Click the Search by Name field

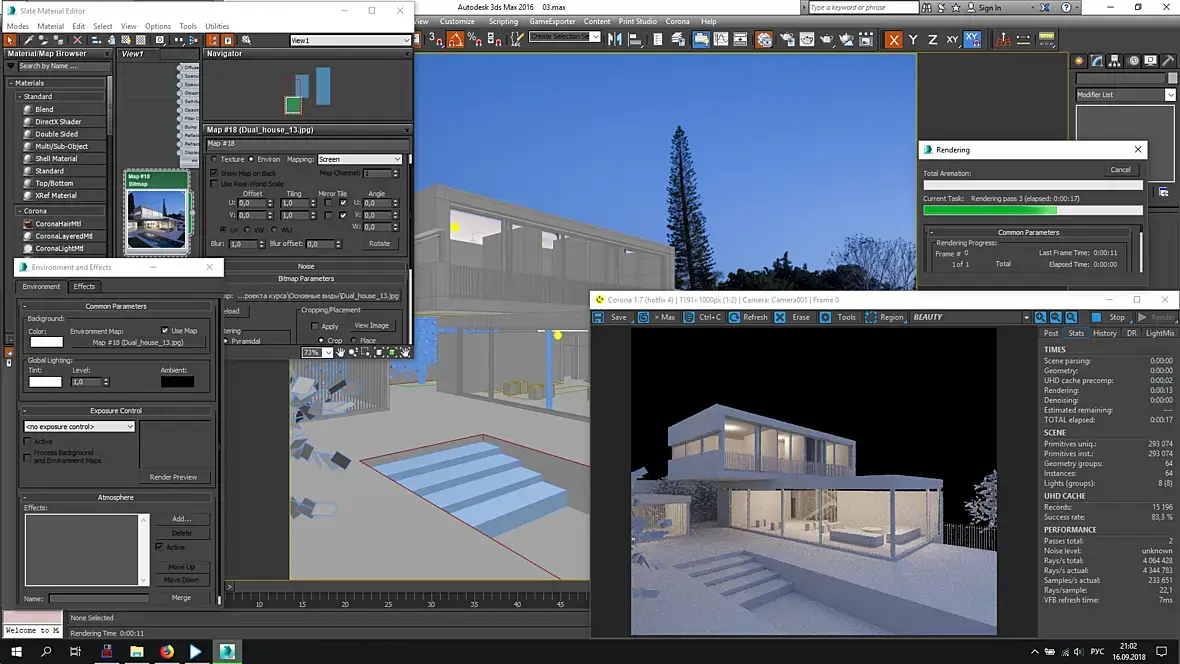[60, 66]
